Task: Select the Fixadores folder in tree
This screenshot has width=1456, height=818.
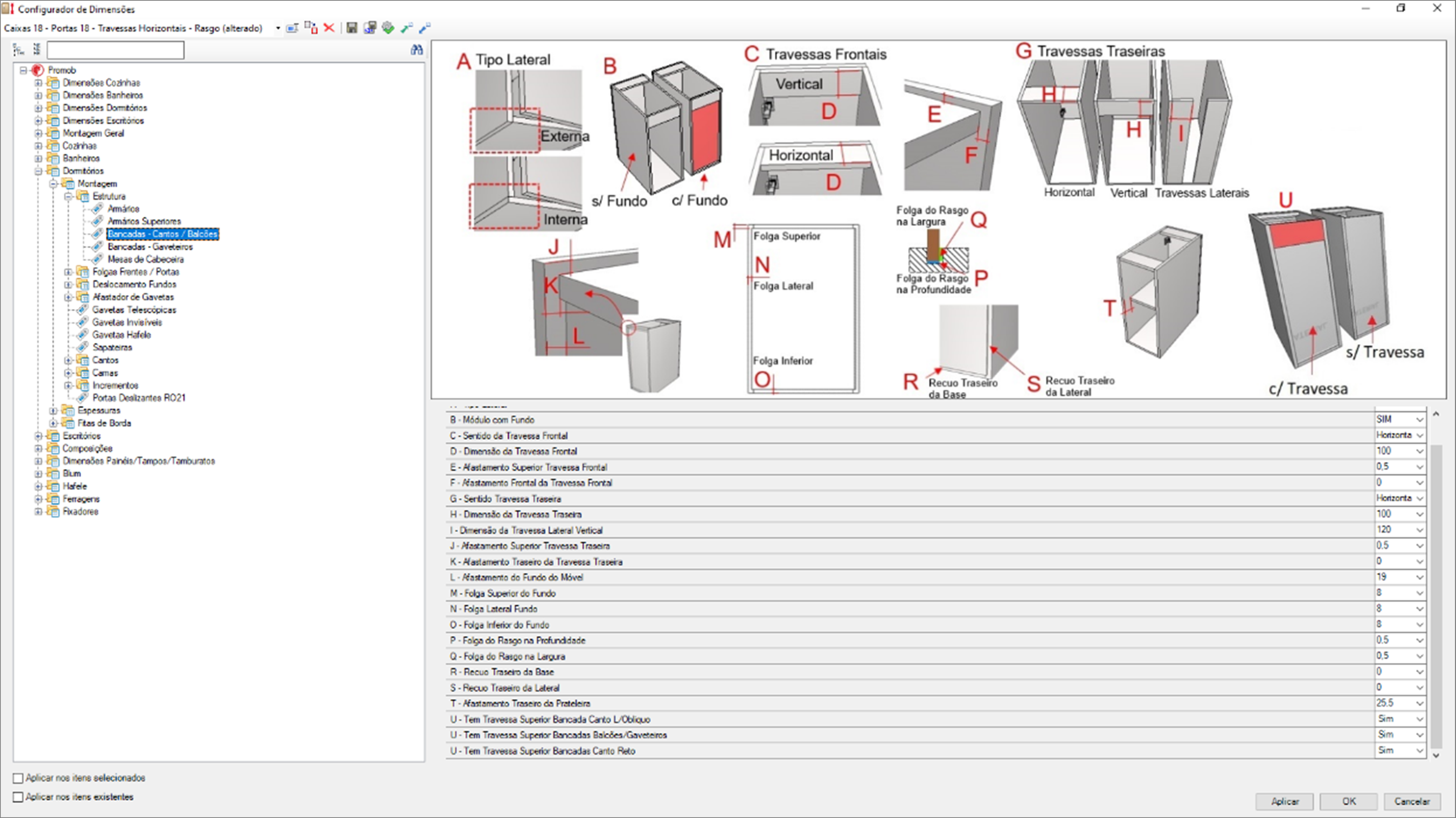Action: pos(80,511)
